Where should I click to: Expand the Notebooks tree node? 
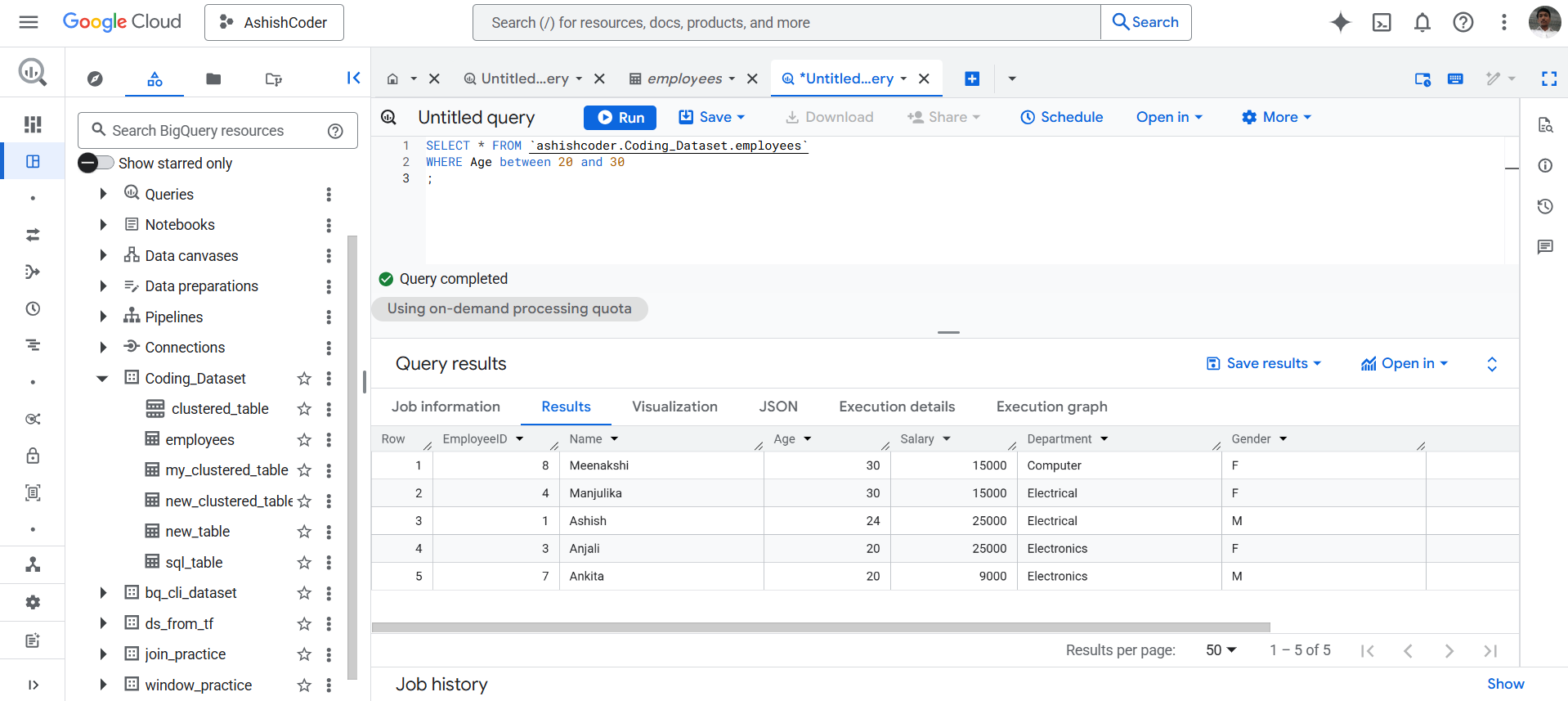[x=103, y=224]
